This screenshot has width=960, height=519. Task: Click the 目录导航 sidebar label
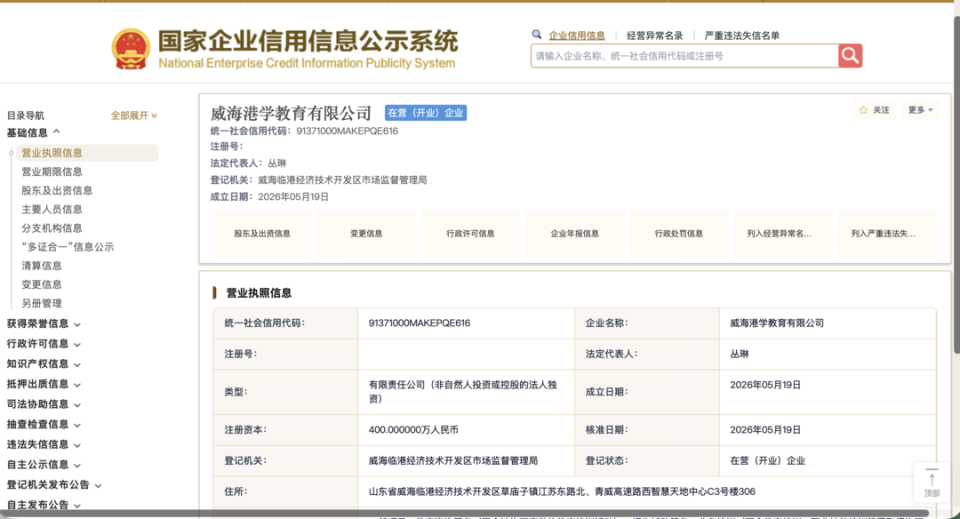tap(26, 116)
